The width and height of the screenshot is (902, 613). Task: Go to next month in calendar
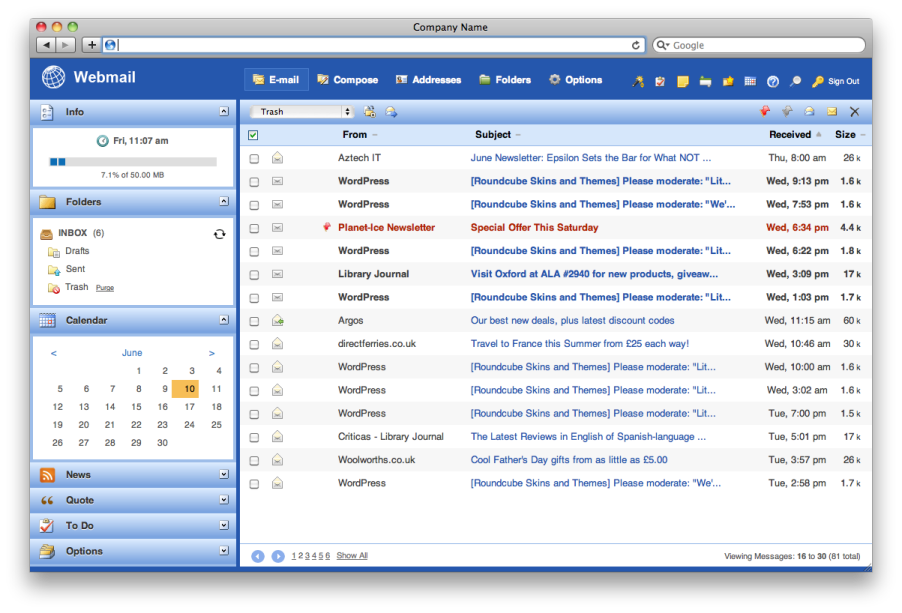[x=212, y=353]
